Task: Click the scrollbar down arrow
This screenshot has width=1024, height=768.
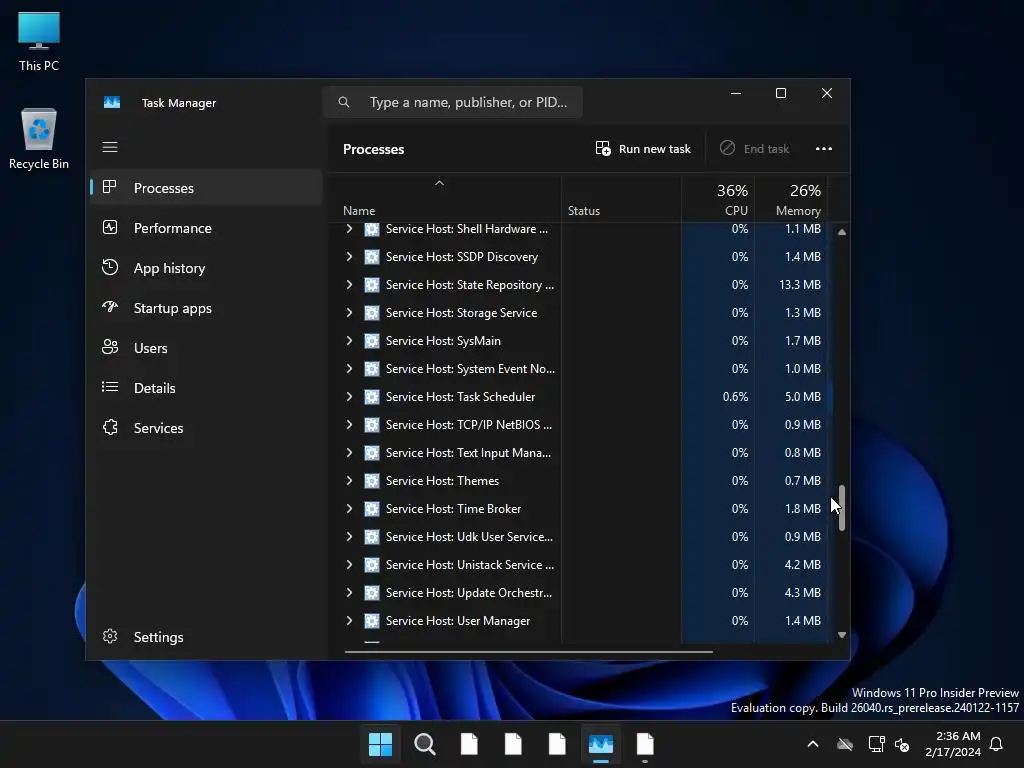Action: point(842,635)
